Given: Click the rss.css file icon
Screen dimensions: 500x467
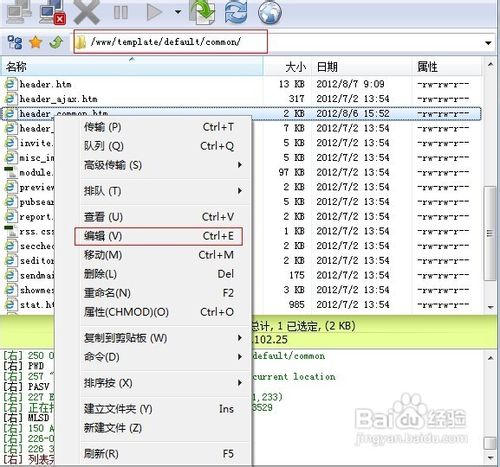Looking at the screenshot, I should [10, 231].
